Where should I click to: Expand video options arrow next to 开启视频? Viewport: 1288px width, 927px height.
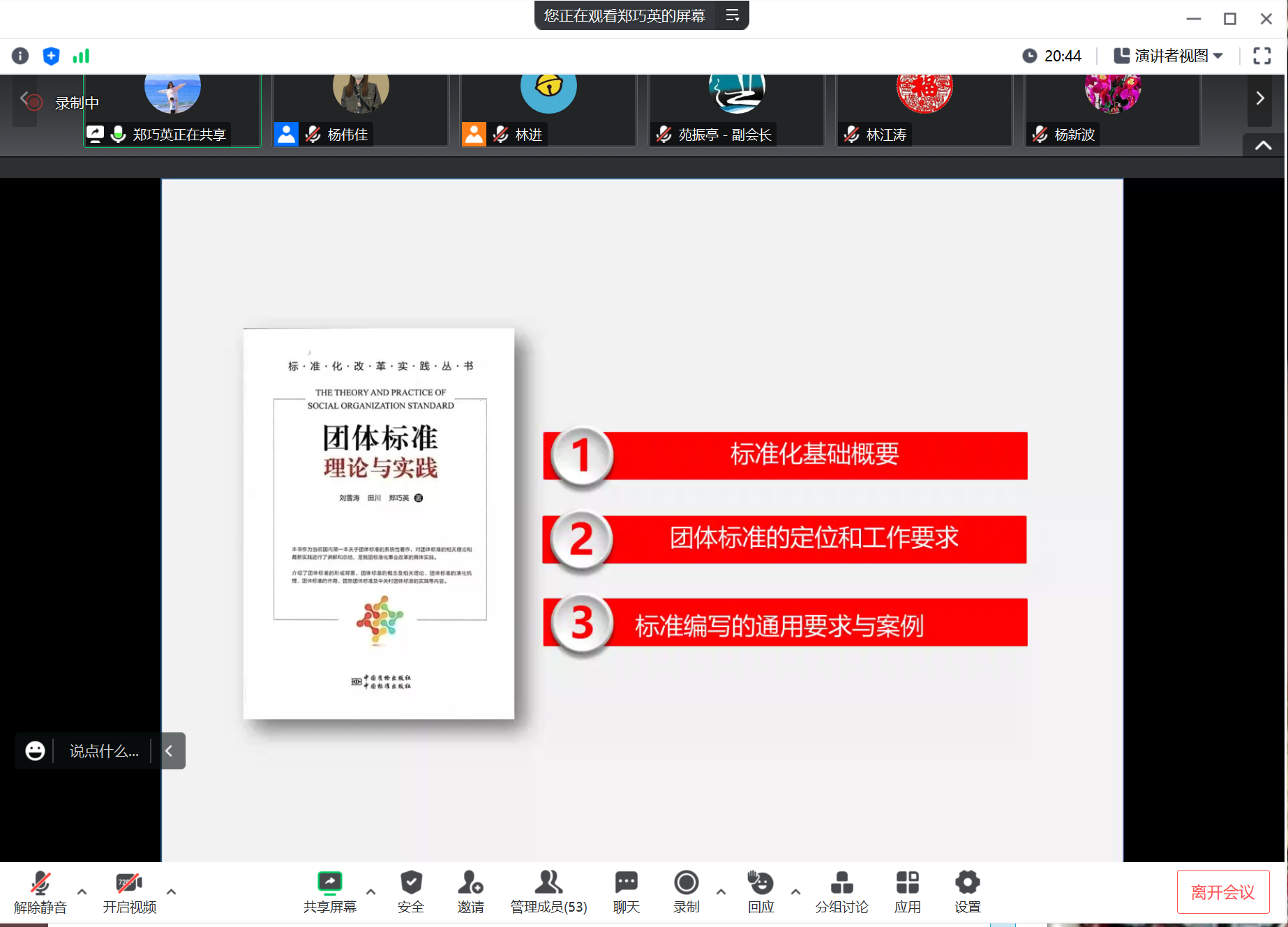click(x=171, y=891)
